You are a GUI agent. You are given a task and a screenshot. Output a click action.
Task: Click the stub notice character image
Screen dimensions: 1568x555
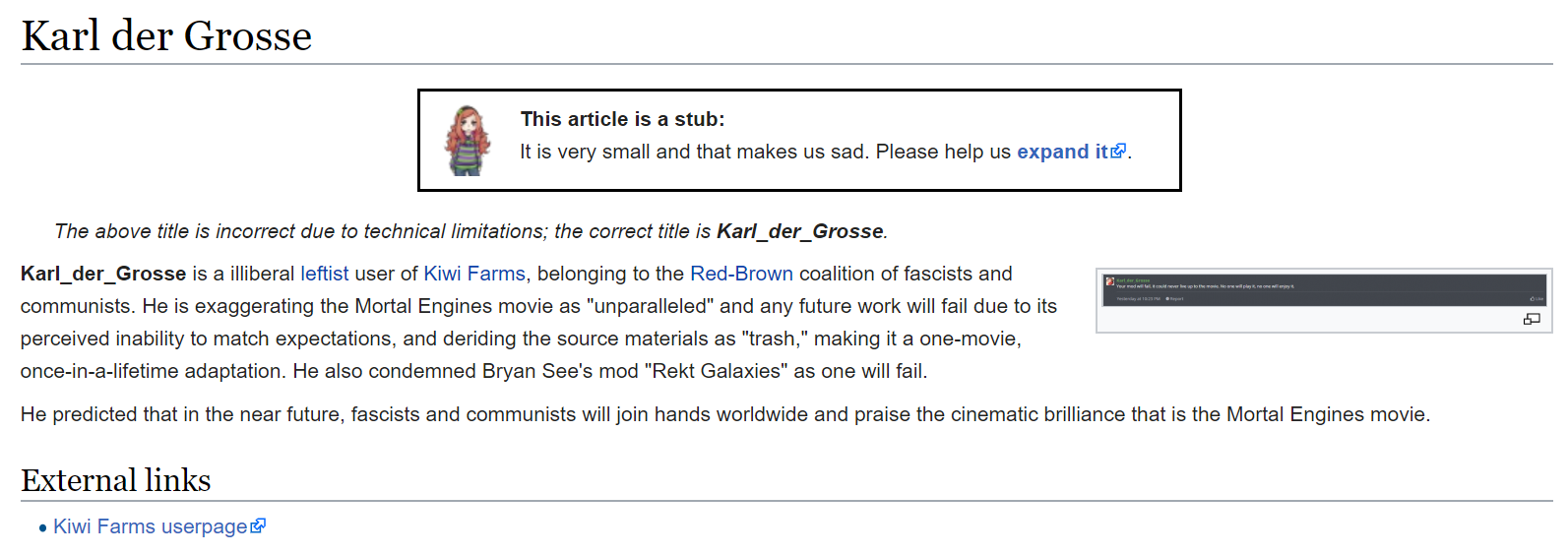tap(468, 141)
